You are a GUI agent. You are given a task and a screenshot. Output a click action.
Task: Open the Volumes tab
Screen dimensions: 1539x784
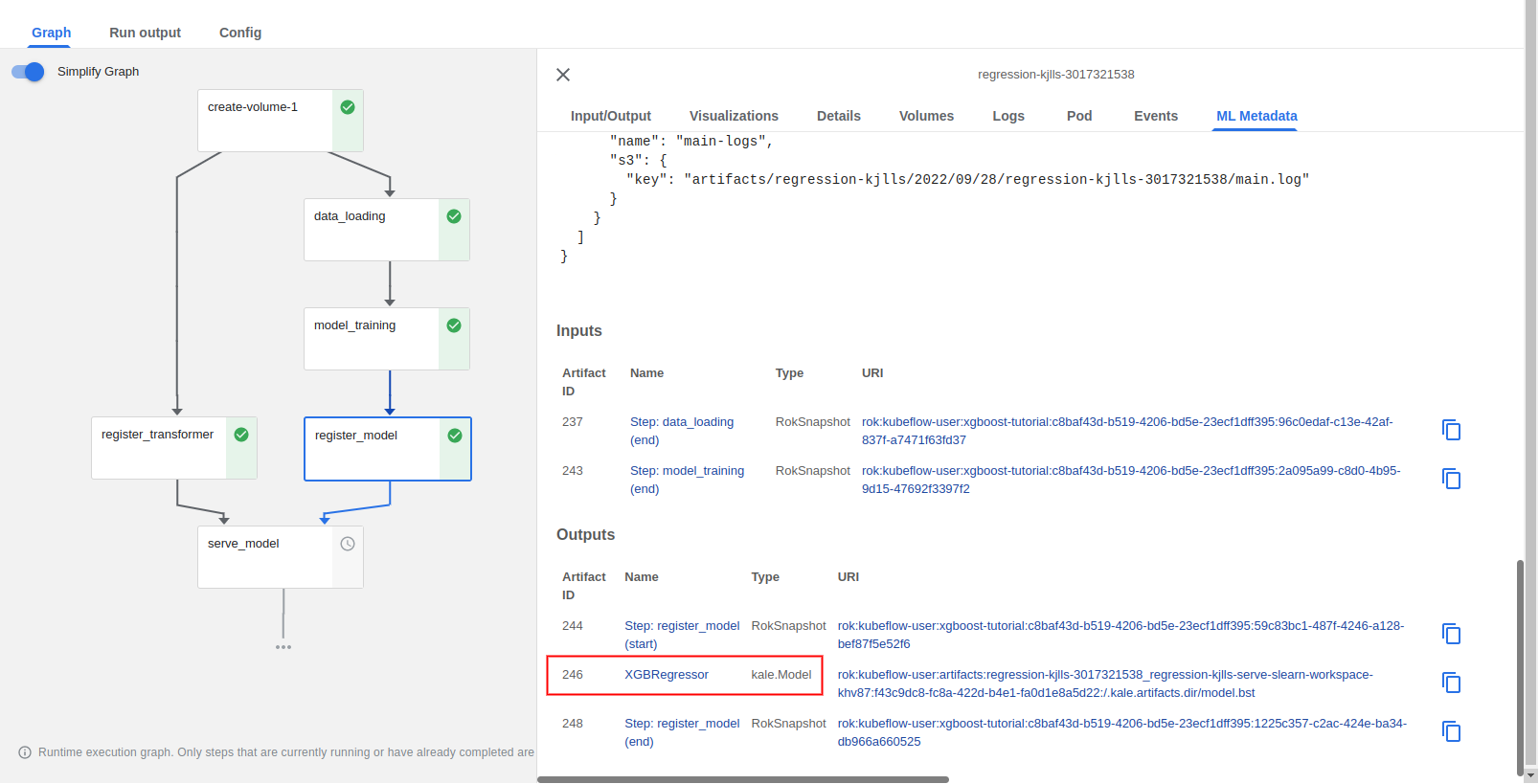pyautogui.click(x=926, y=116)
